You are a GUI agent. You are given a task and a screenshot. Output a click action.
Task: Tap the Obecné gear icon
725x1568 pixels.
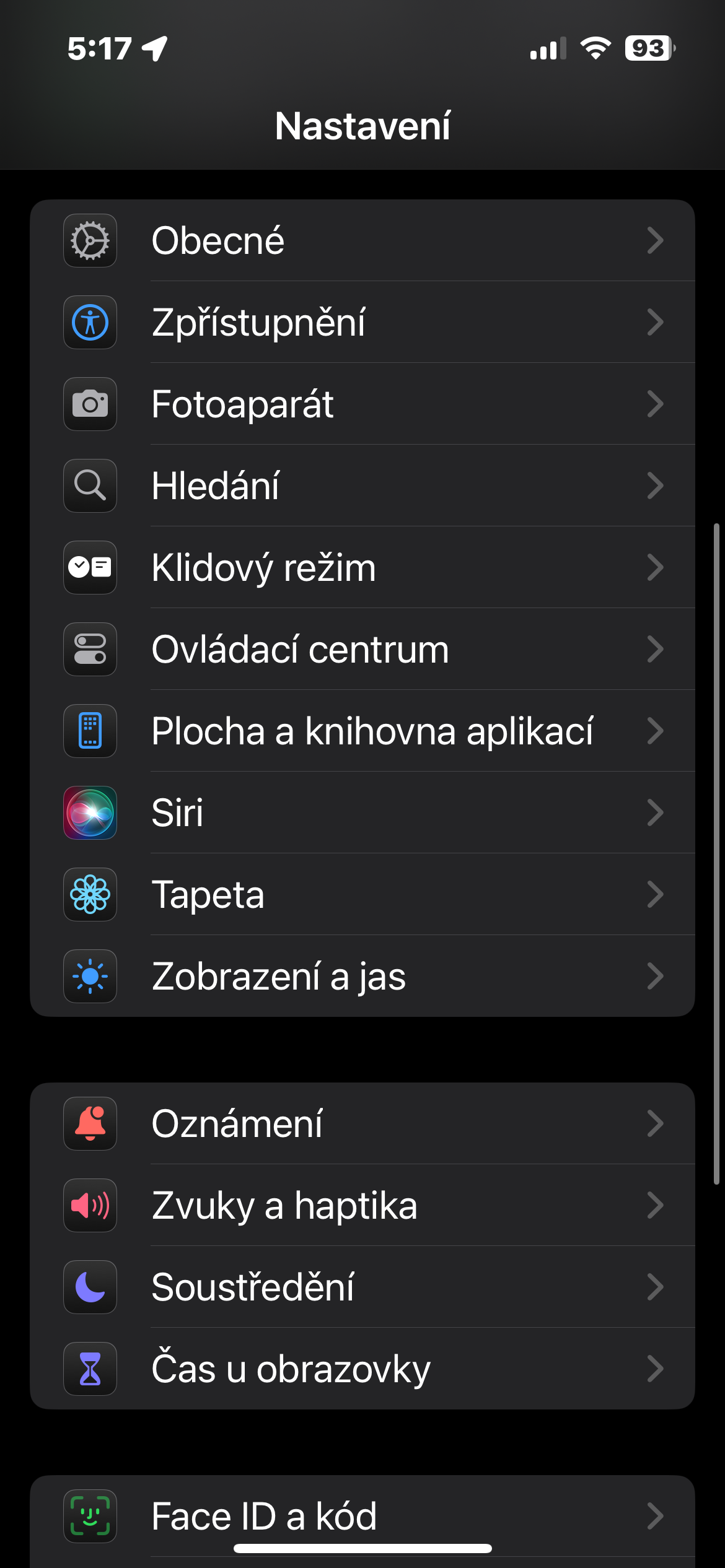pyautogui.click(x=90, y=240)
